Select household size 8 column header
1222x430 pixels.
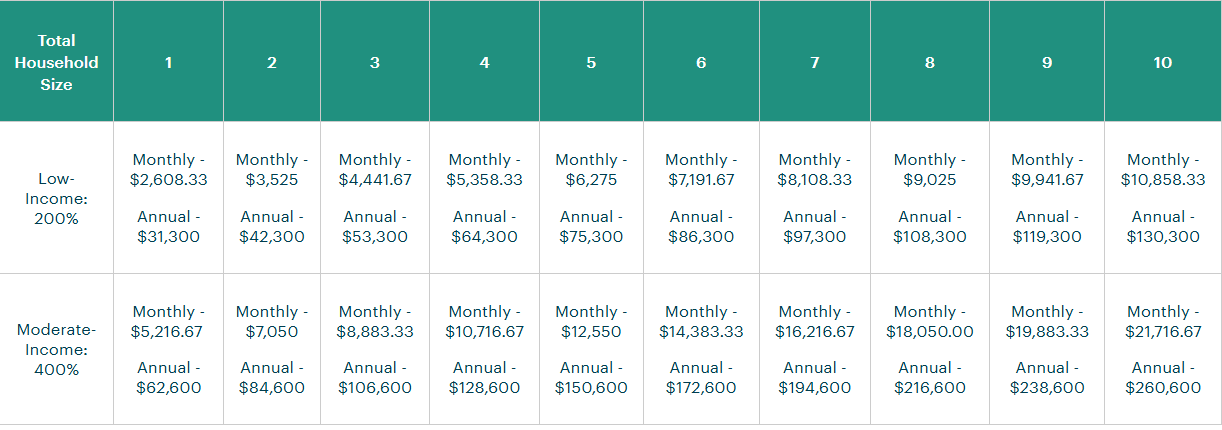point(930,62)
